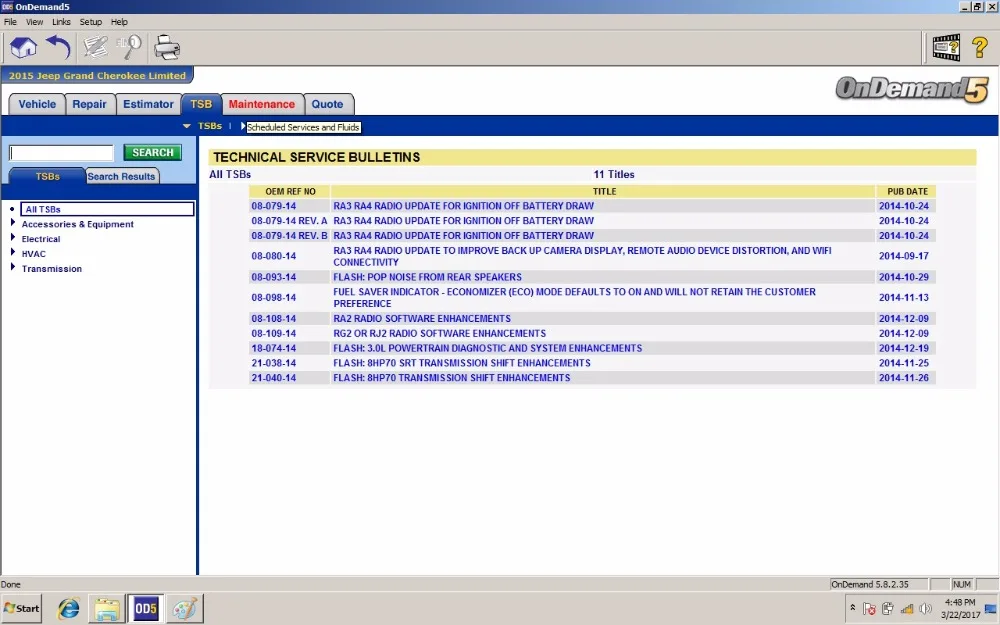Viewport: 1000px width, 625px height.
Task: Launch Internet Explorer from taskbar
Action: [x=68, y=609]
